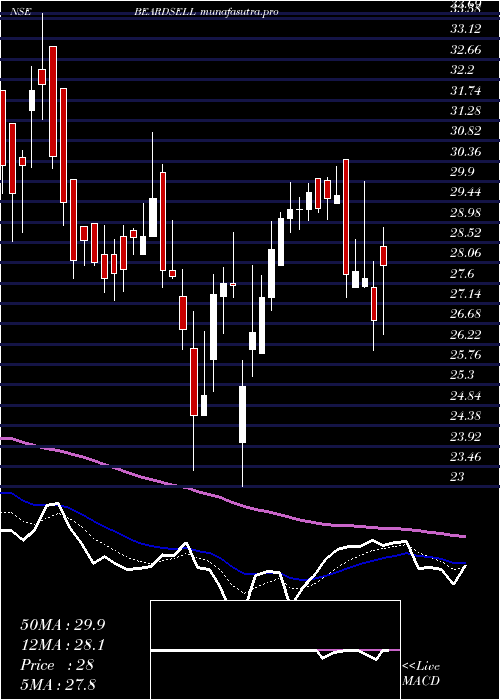Select the 32.2 price axis label
500x700 pixels.
pos(462,70)
